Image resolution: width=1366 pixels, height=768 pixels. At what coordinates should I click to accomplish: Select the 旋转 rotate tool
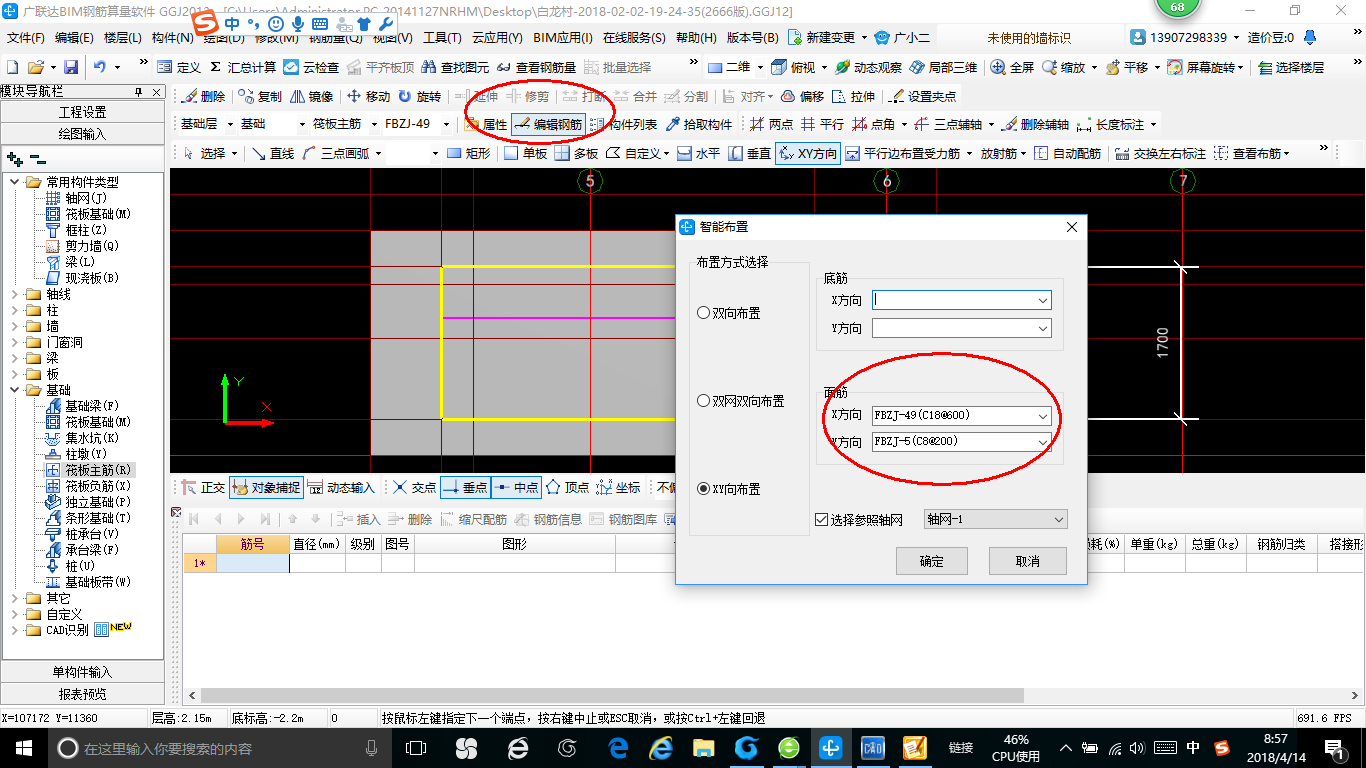tap(419, 97)
